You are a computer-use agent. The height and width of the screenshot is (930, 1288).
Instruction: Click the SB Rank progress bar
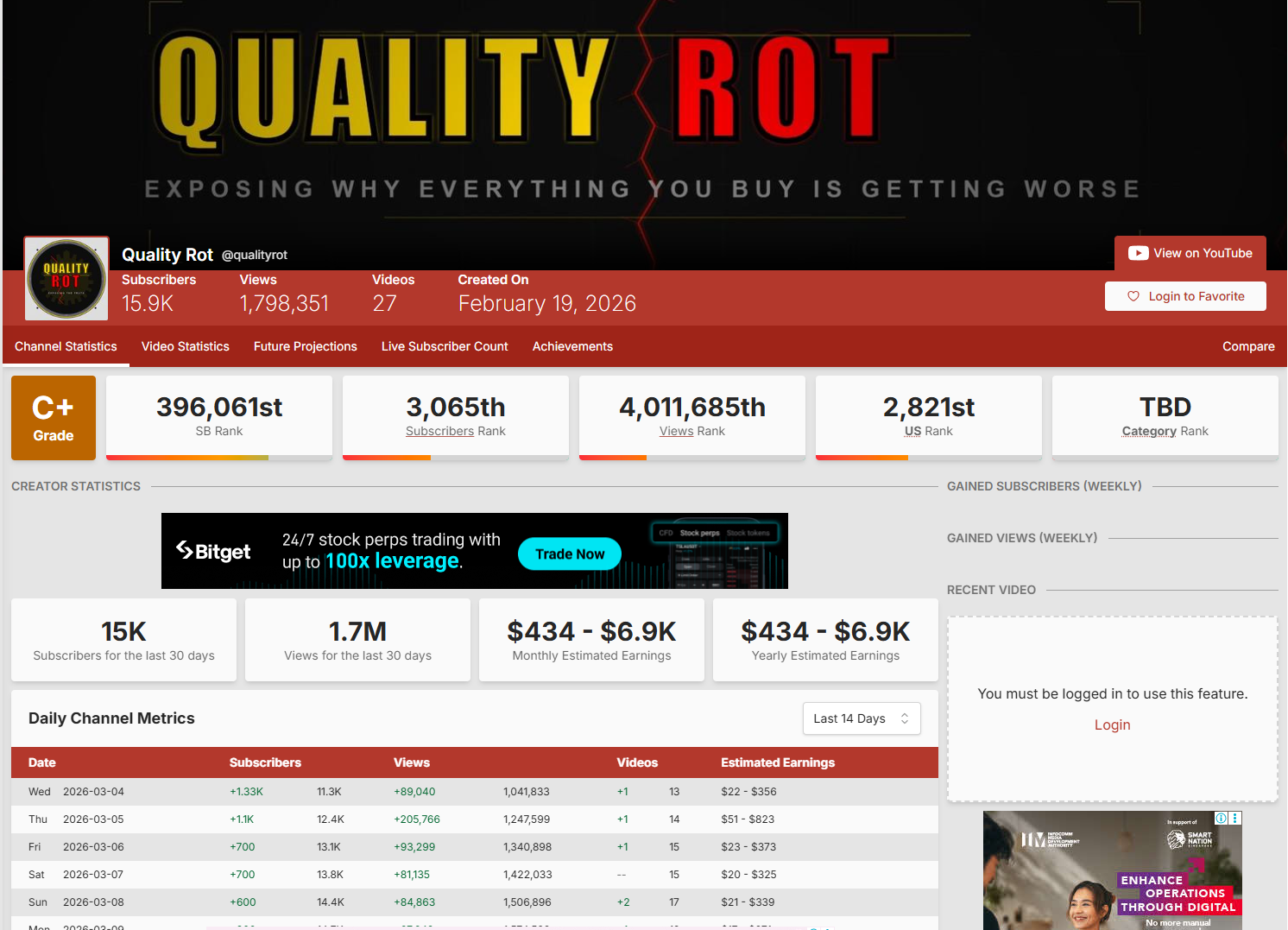pos(219,458)
